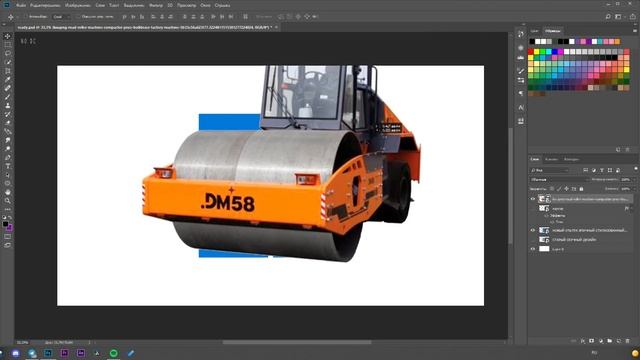Select the Hand tool
The image size is (640, 360).
(7, 192)
